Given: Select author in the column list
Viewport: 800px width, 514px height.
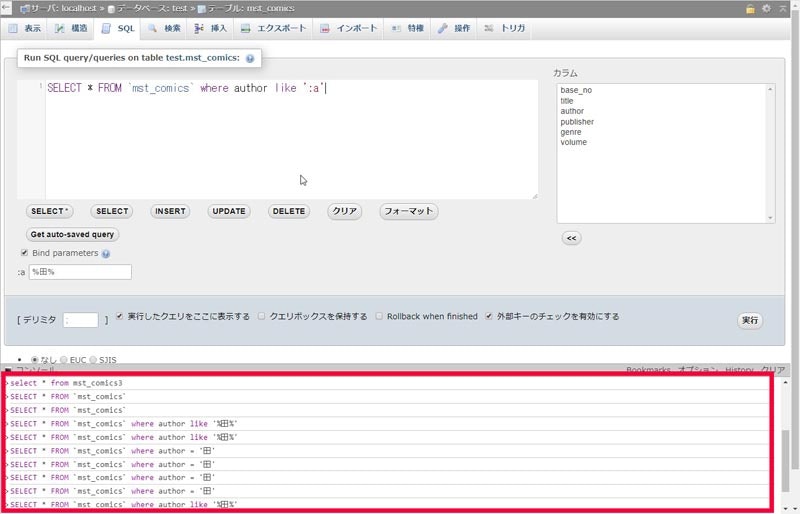Looking at the screenshot, I should (x=572, y=111).
